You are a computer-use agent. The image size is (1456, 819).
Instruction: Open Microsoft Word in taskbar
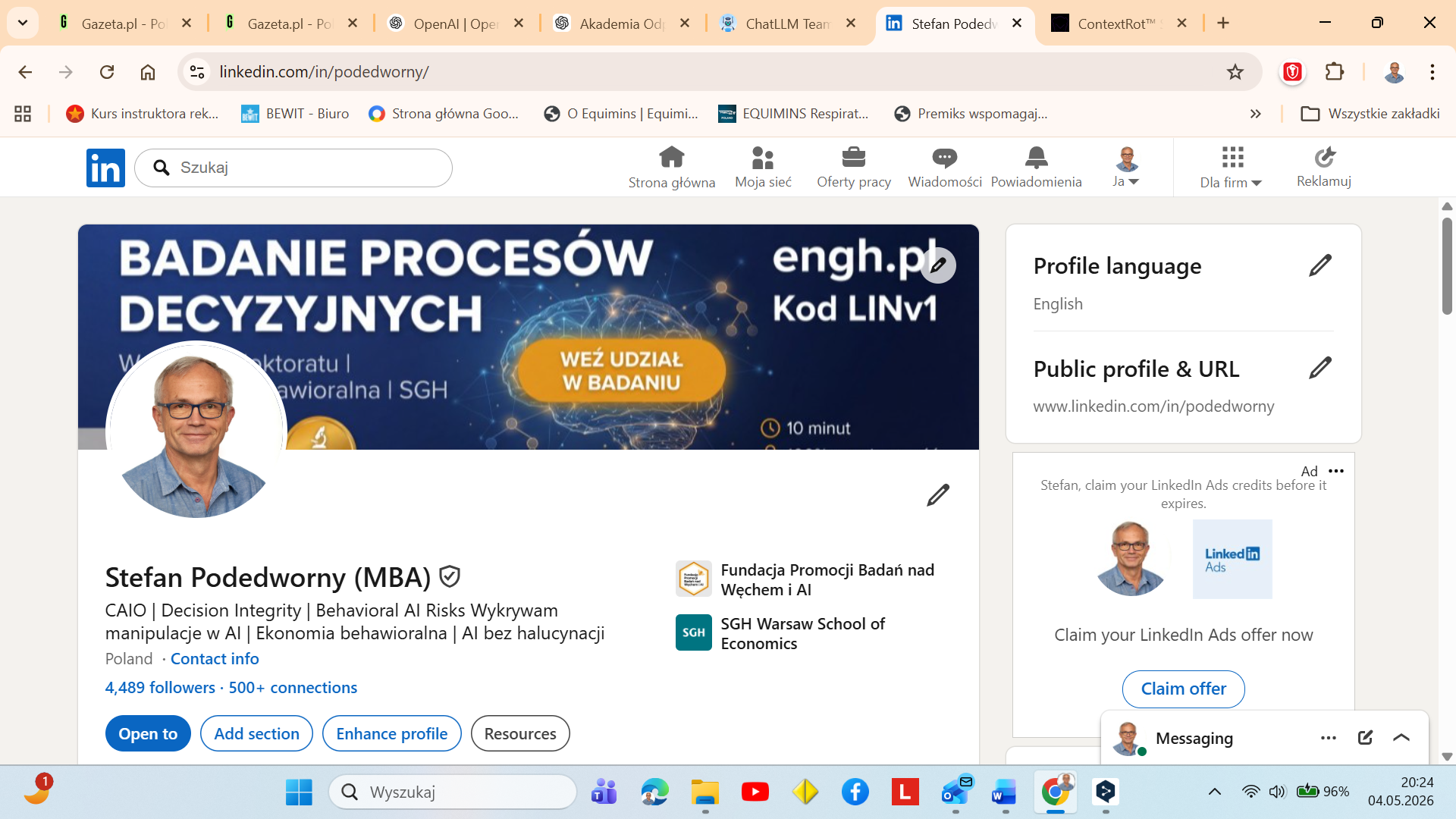(x=1004, y=792)
